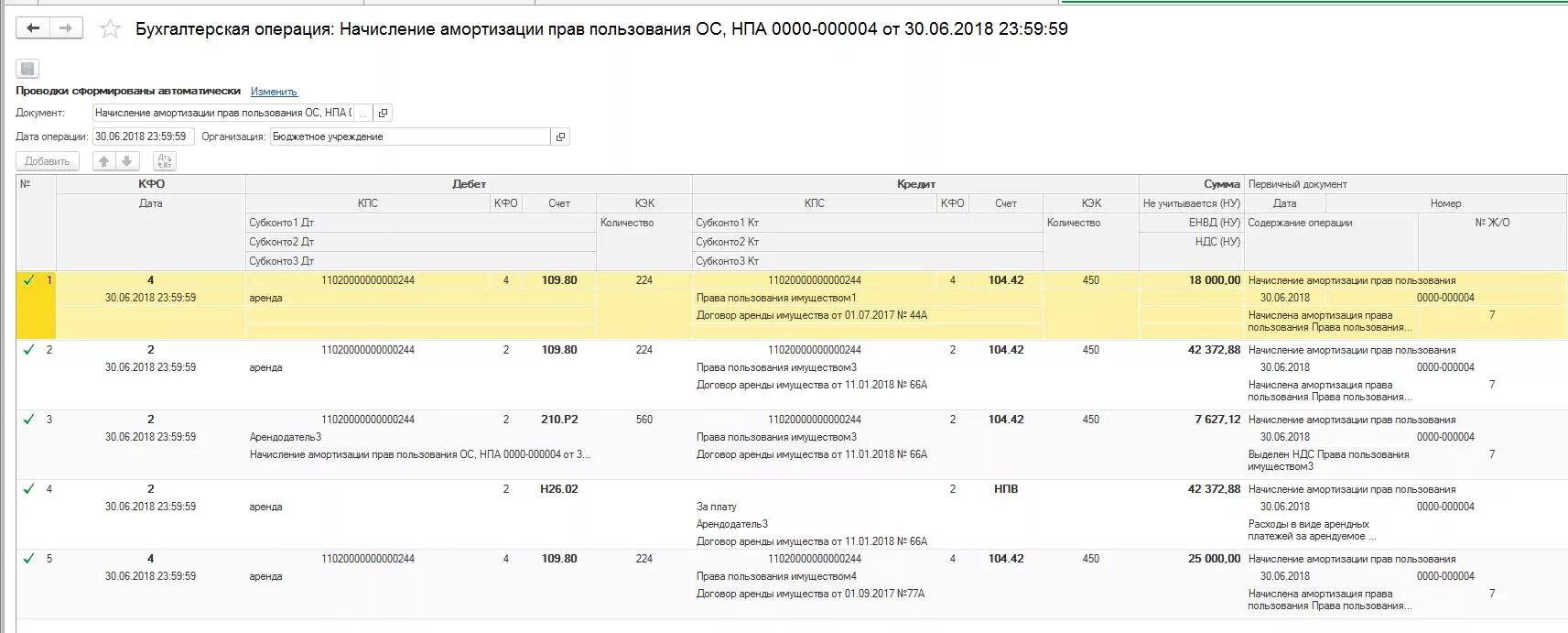Click debit account 109.80 in row 5

click(x=559, y=559)
